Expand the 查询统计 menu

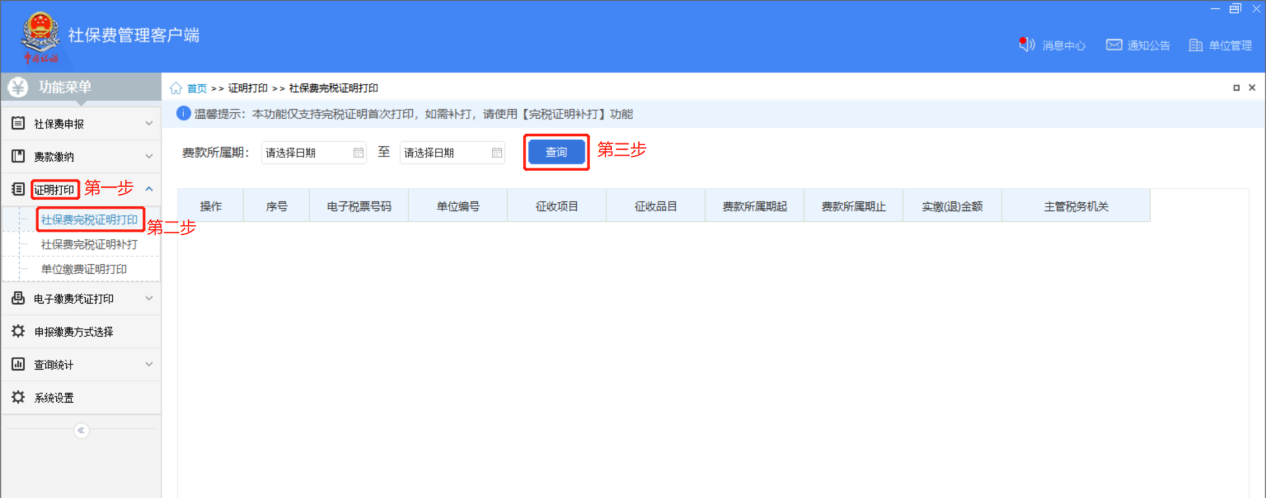tap(149, 365)
